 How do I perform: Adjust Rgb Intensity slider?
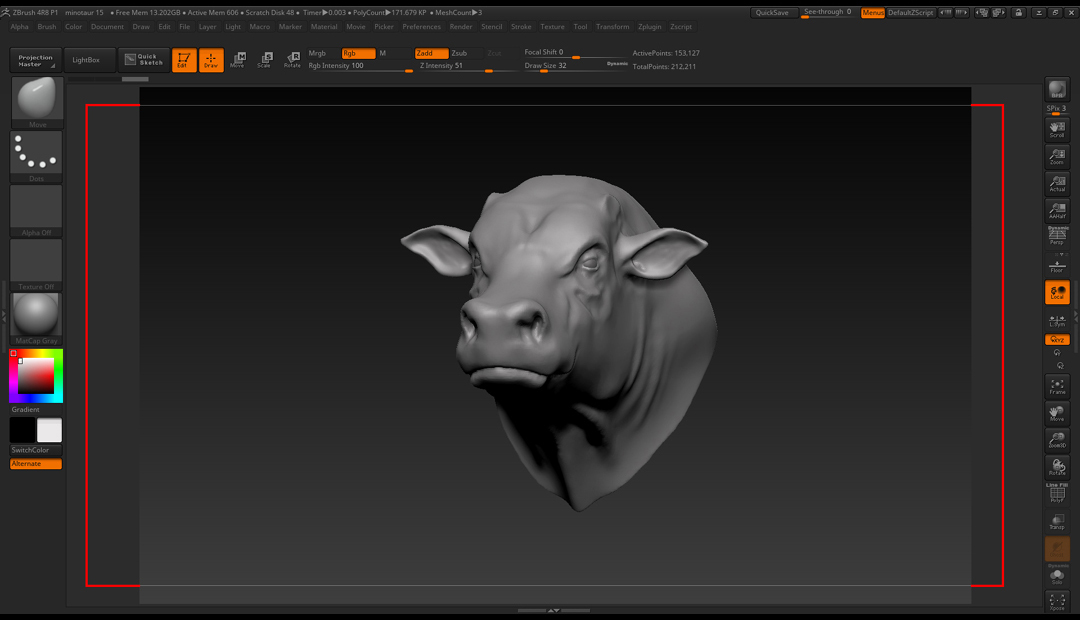(360, 66)
